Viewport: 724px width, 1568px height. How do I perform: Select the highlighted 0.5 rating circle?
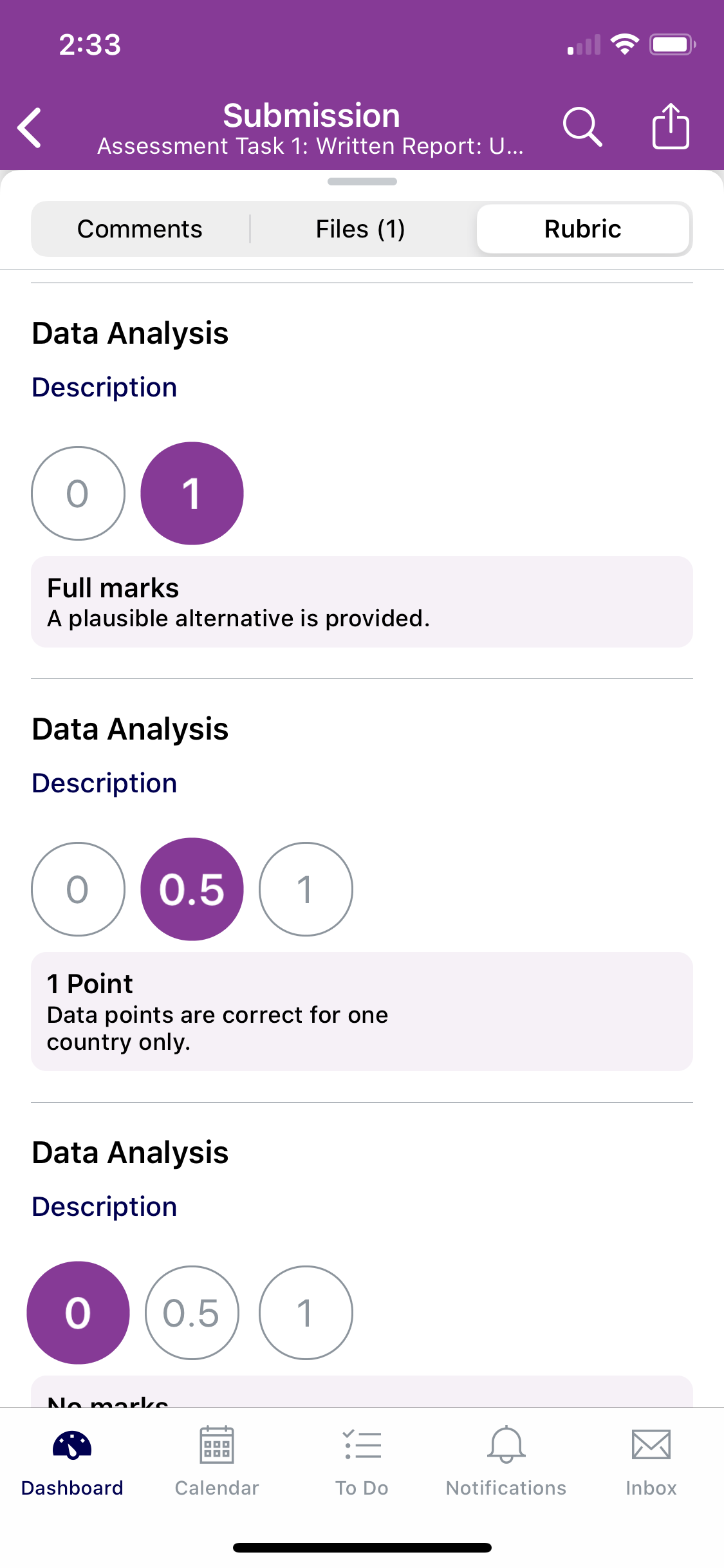[192, 890]
